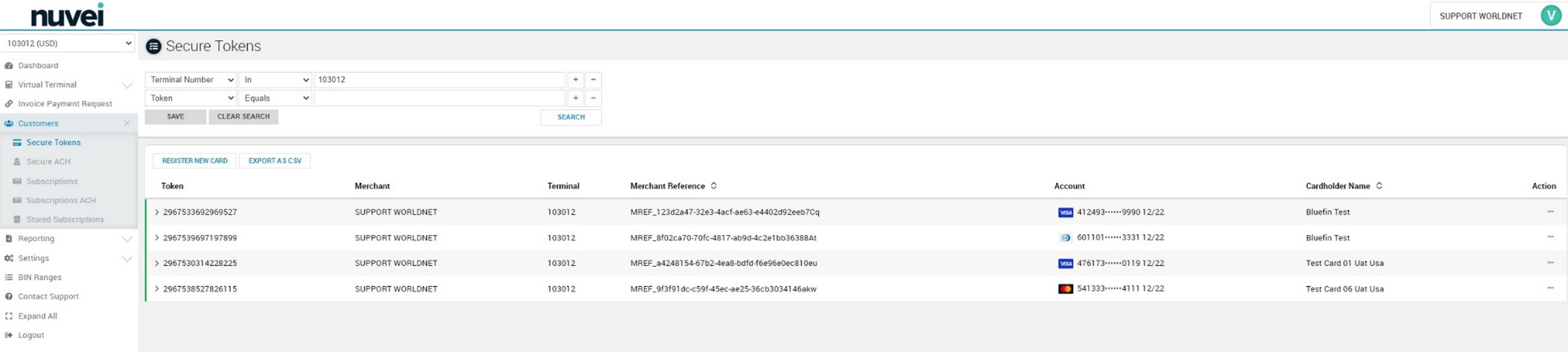Image resolution: width=1568 pixels, height=352 pixels.
Task: Open Dashboard from the sidebar
Action: (38, 66)
